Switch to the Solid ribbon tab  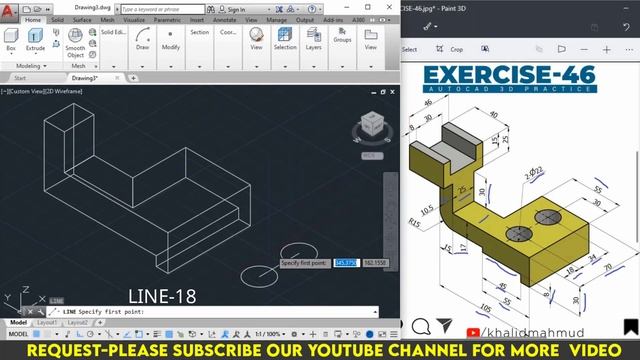(x=57, y=20)
